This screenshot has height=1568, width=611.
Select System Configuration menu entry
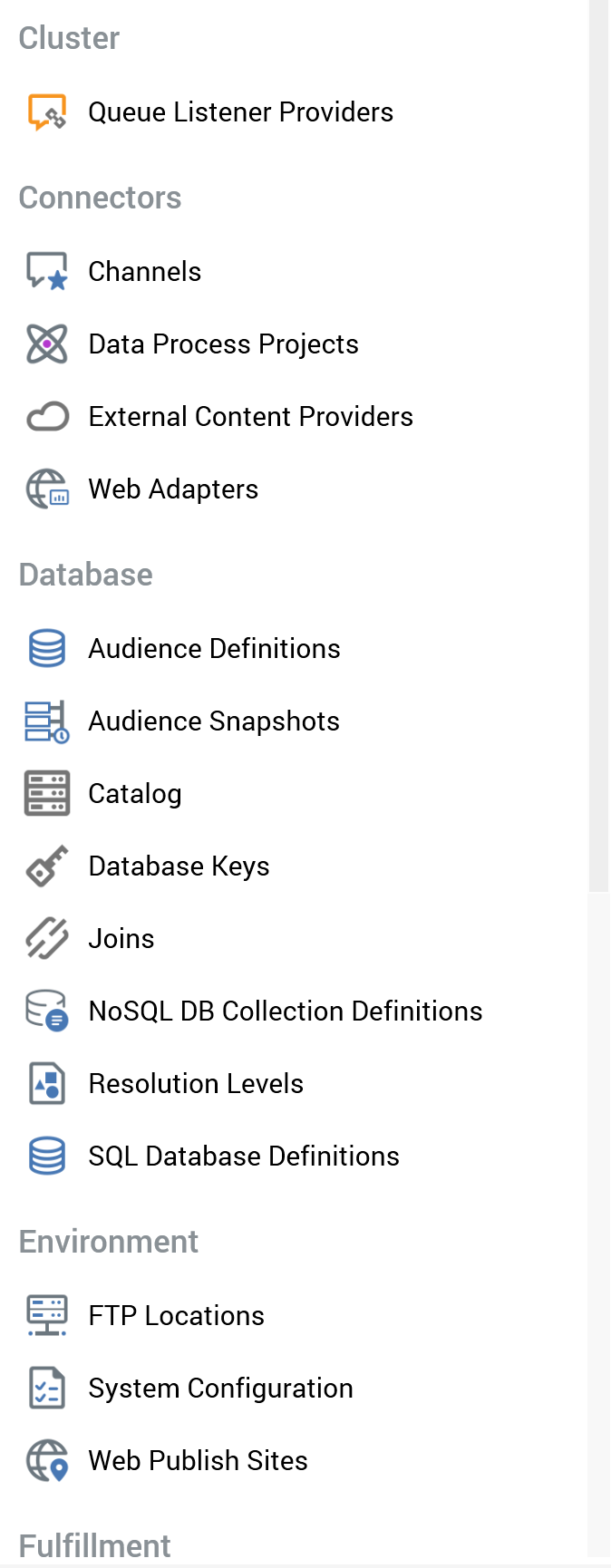coord(220,1389)
